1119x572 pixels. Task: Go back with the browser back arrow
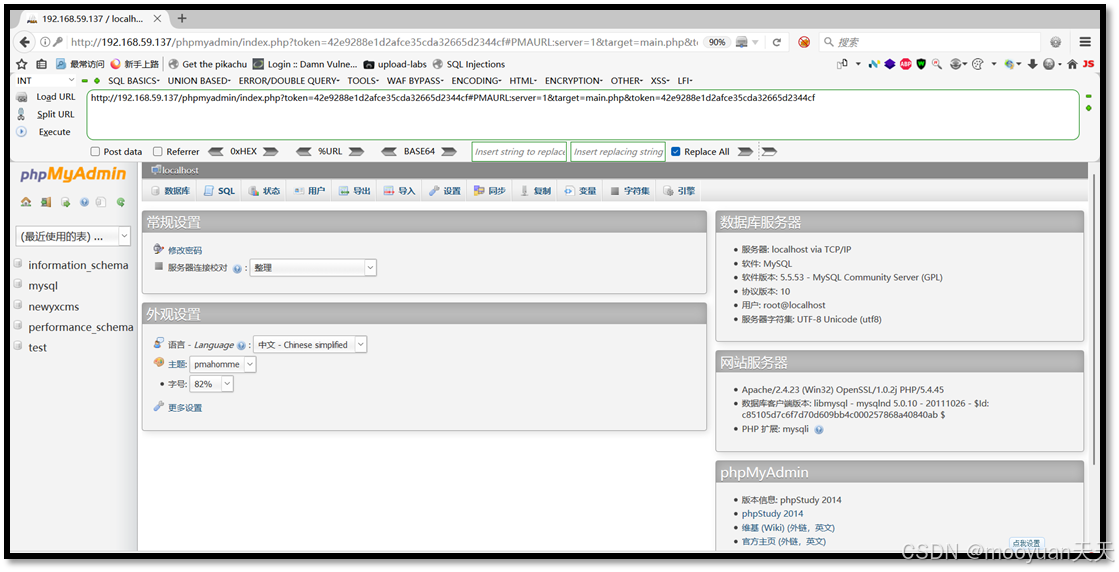pos(25,42)
